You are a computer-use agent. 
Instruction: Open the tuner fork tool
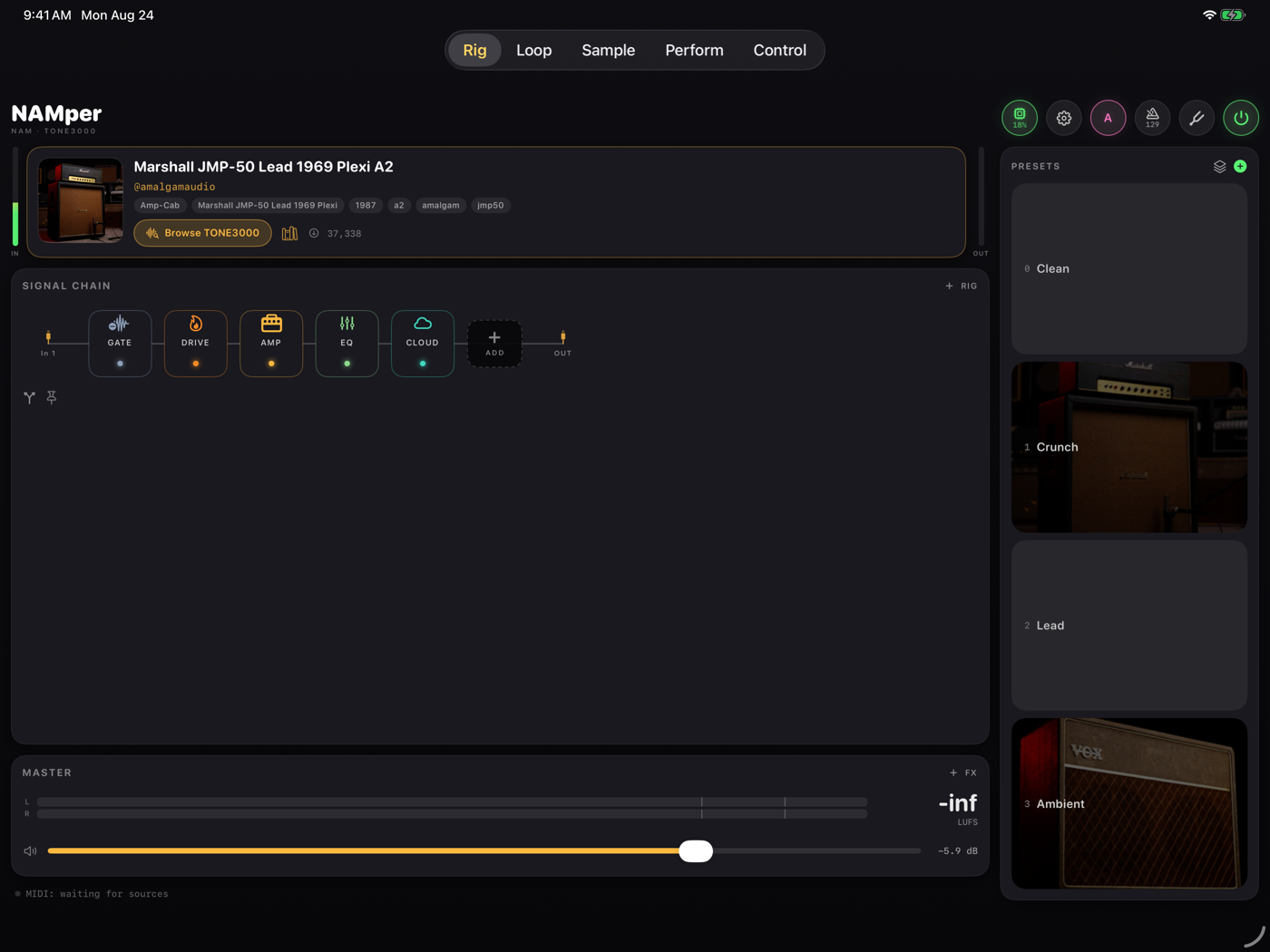pos(1197,118)
